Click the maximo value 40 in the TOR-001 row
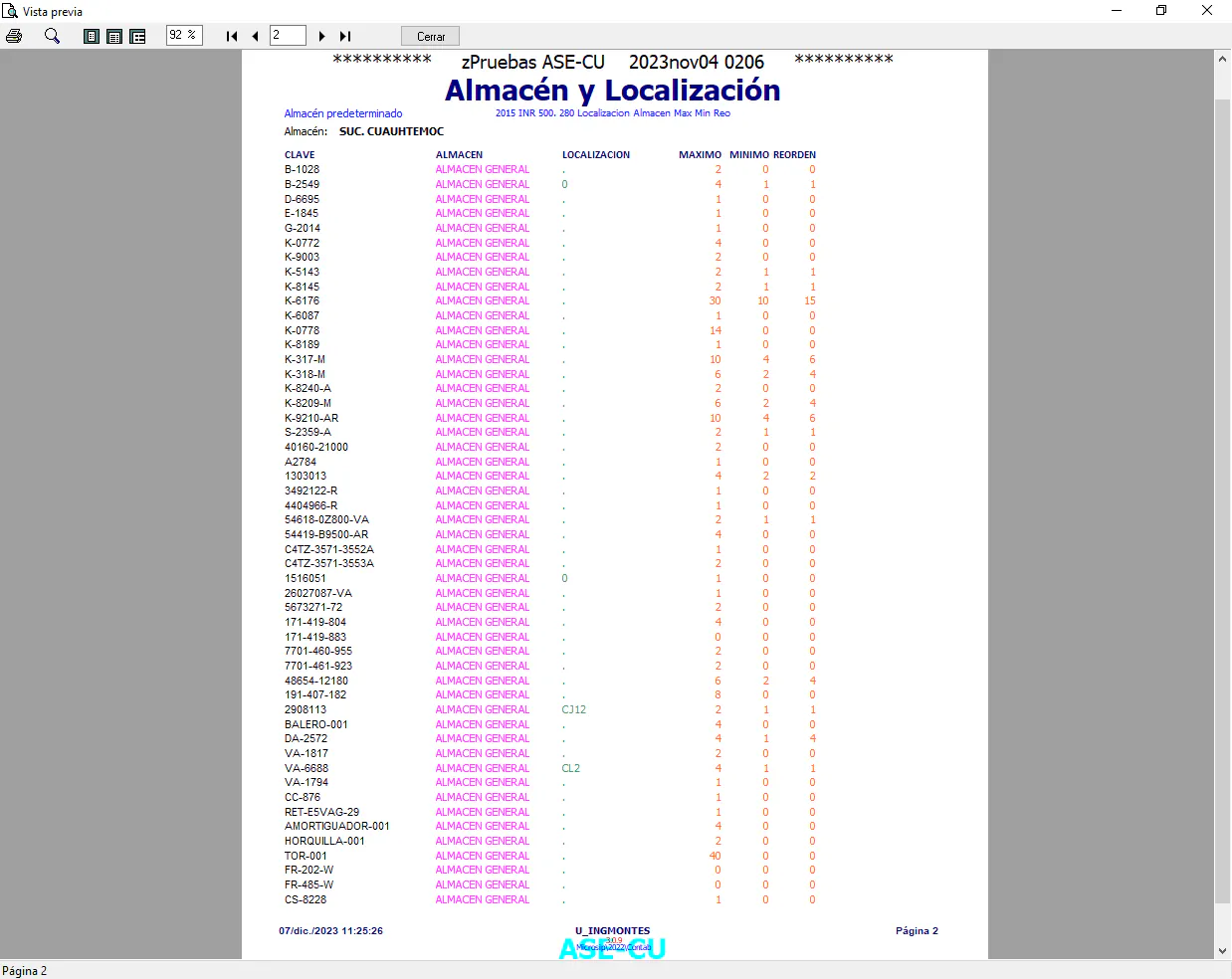Image resolution: width=1232 pixels, height=979 pixels. [x=716, y=856]
